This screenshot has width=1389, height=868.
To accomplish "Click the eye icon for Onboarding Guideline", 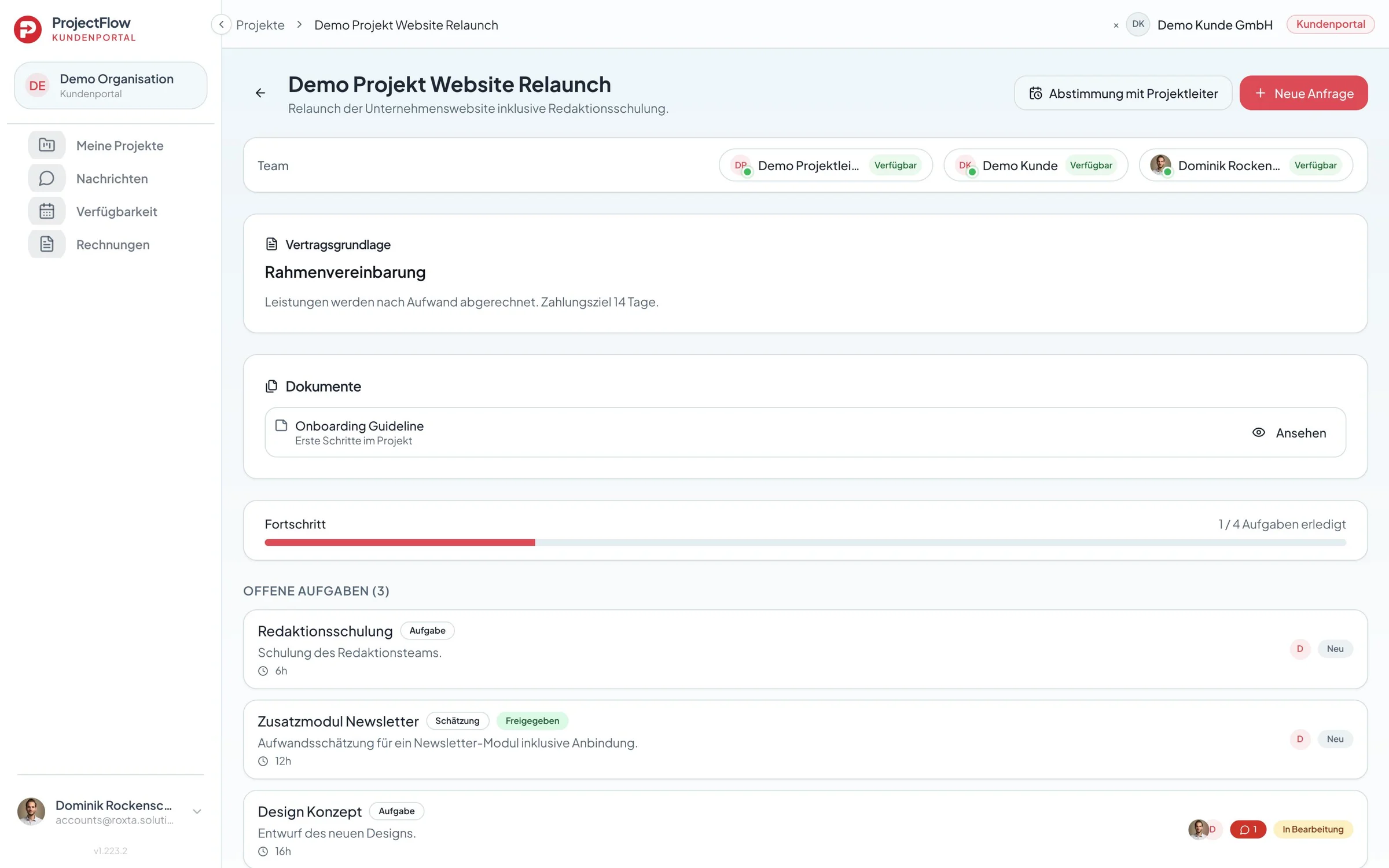I will pos(1258,432).
